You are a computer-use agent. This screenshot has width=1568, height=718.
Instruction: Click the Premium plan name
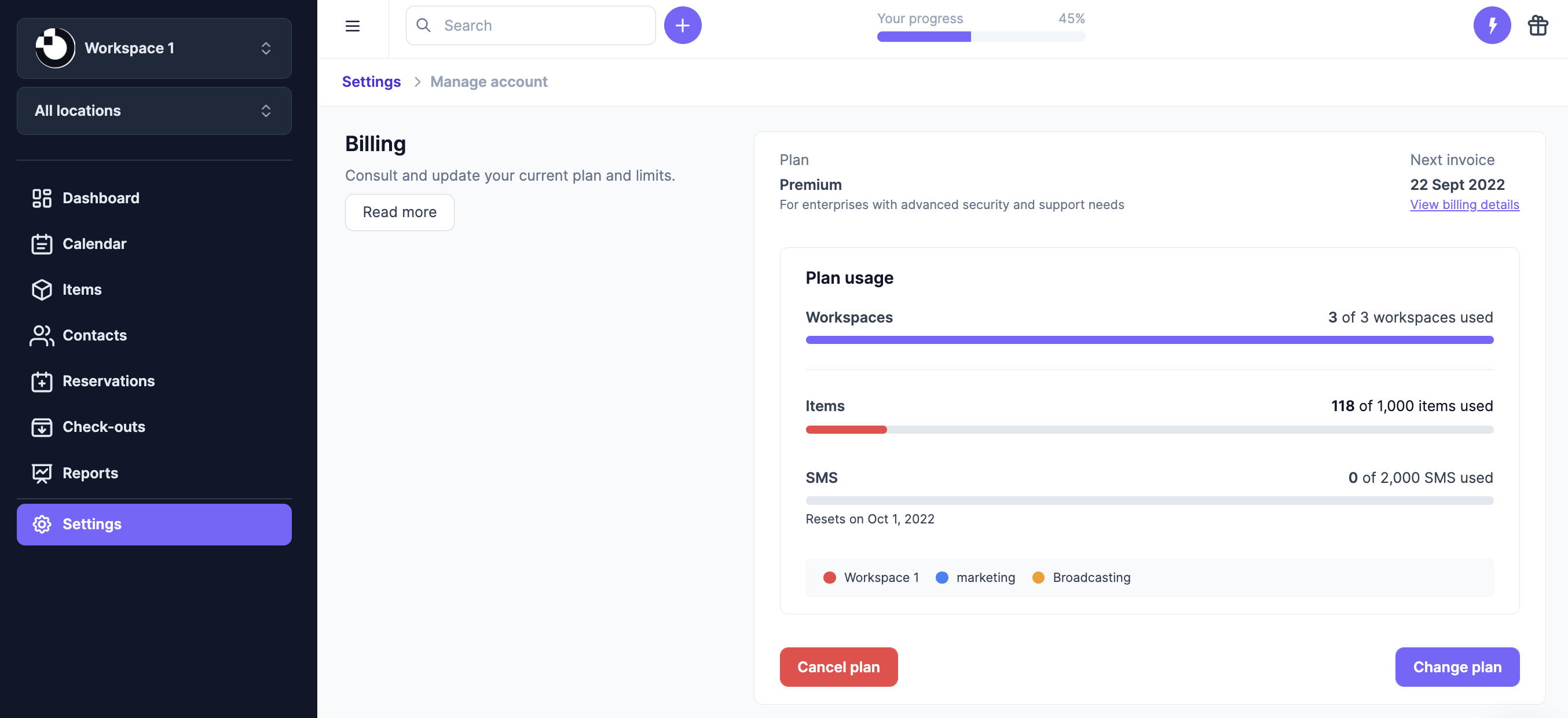click(x=810, y=184)
